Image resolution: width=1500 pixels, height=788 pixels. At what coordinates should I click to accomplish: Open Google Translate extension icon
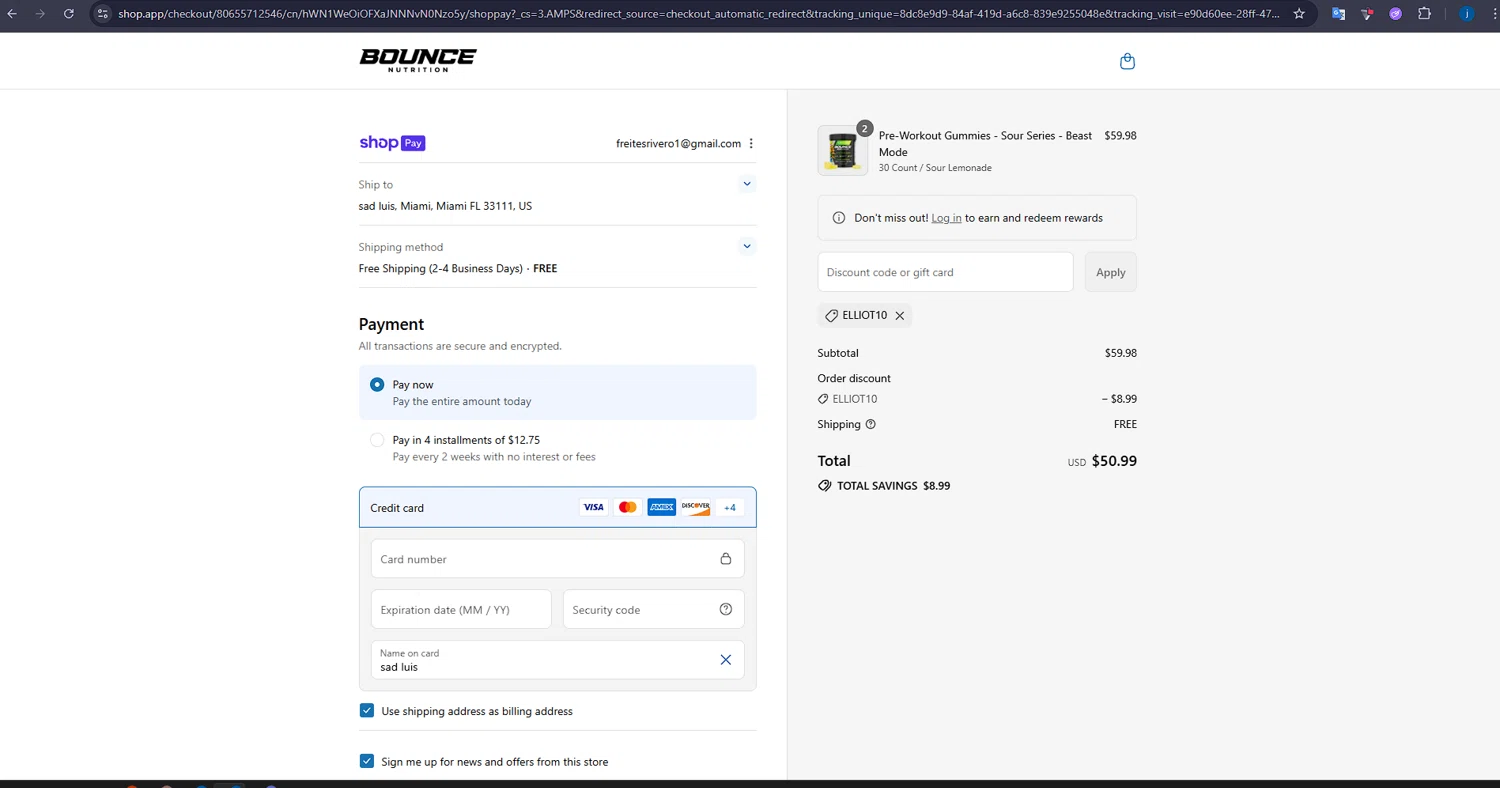point(1338,14)
